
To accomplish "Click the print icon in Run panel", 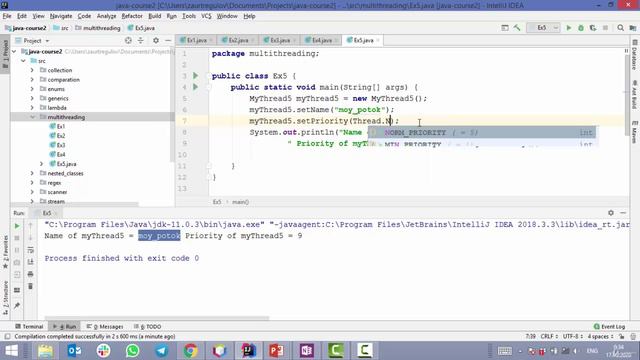I will (x=30, y=274).
